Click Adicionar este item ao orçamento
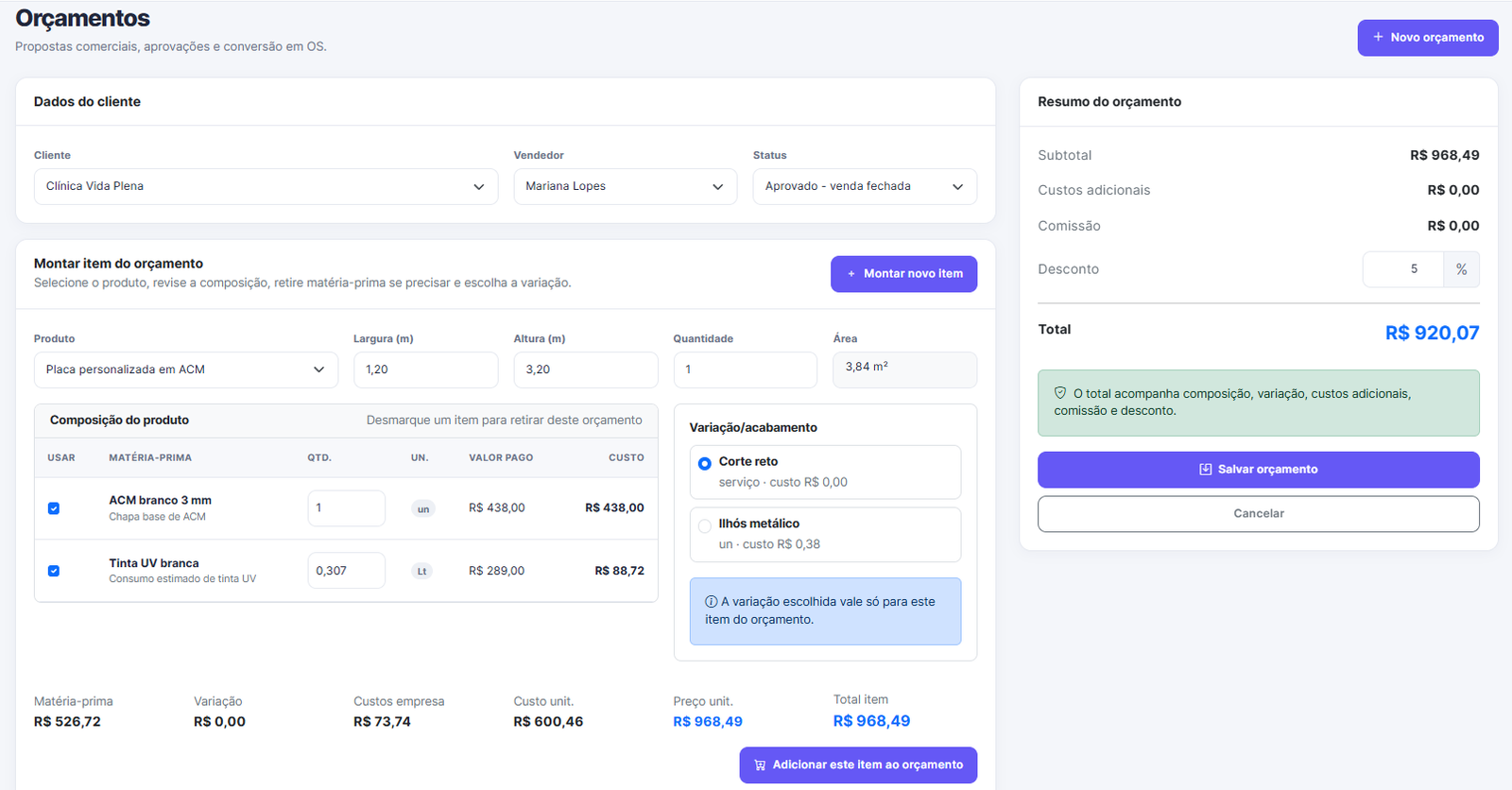The height and width of the screenshot is (790, 1512). (x=858, y=765)
